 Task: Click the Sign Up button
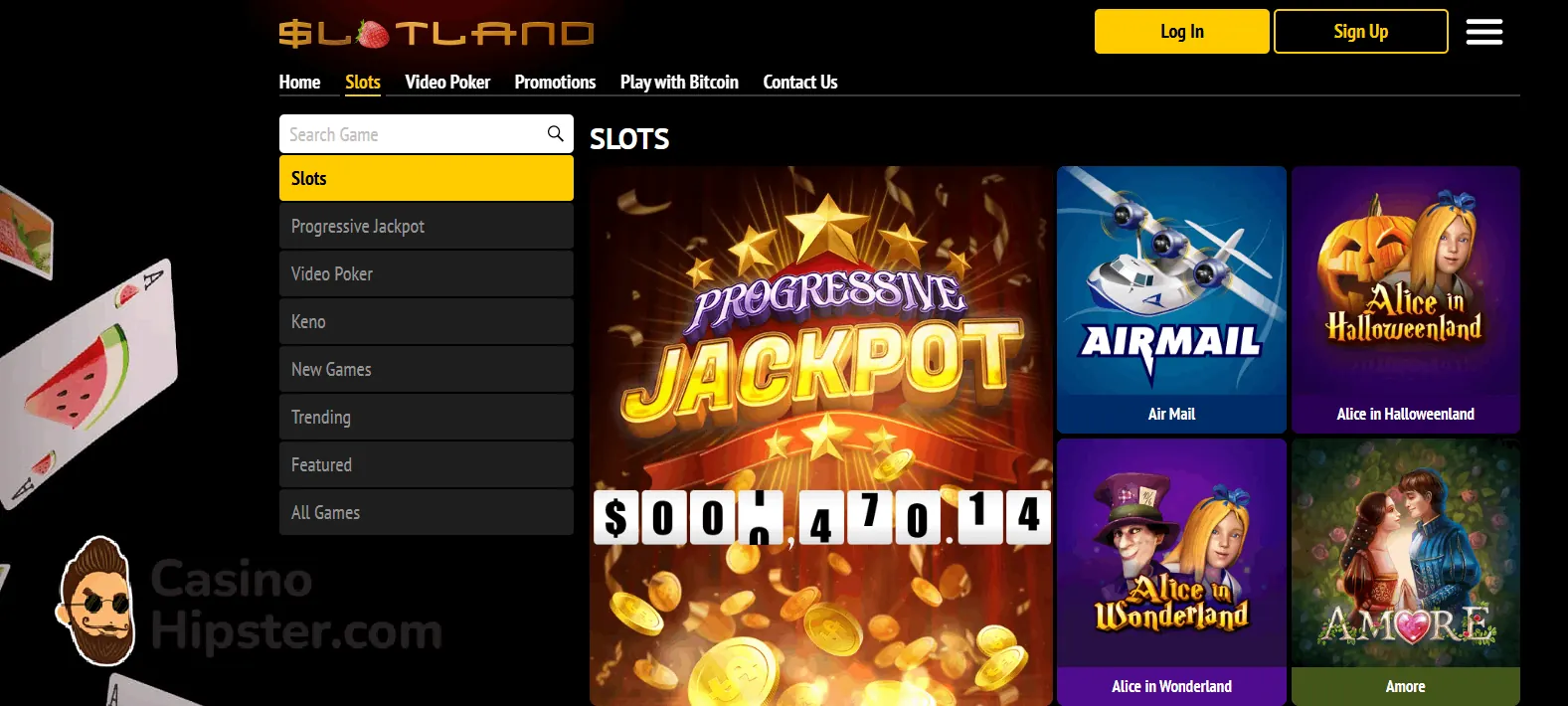[1361, 32]
